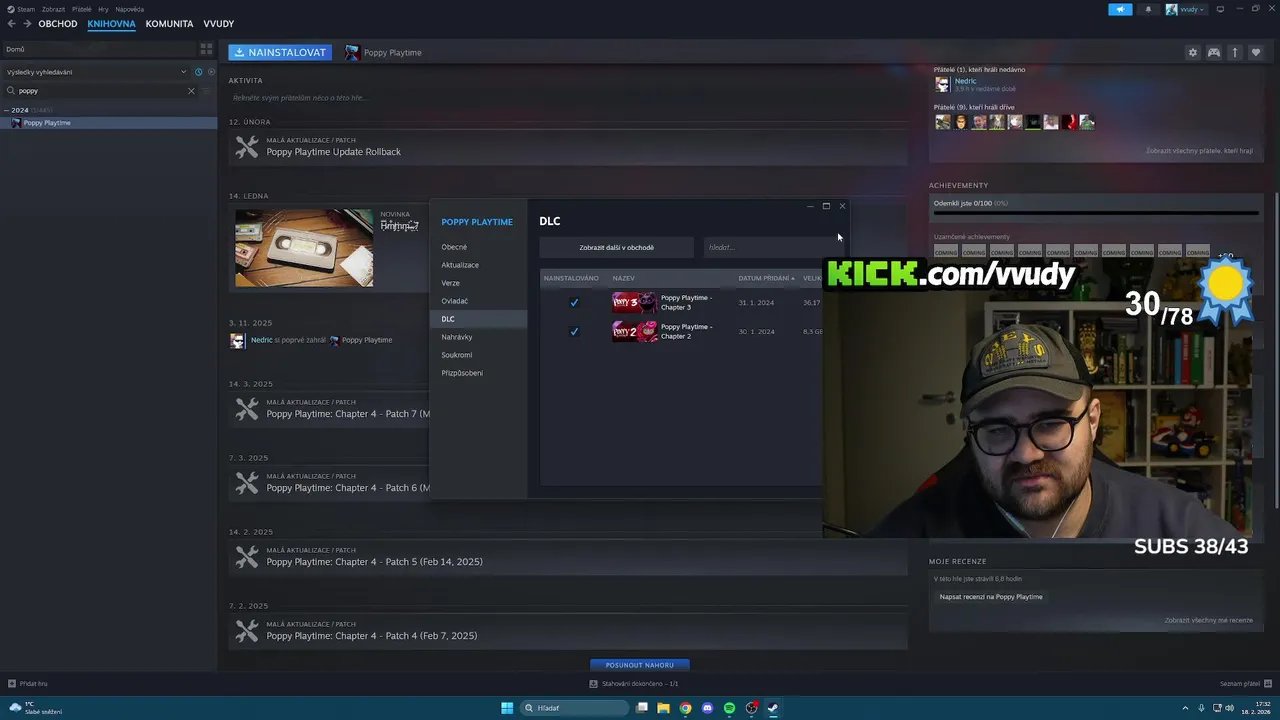Open the Nápověda menu

130,9
